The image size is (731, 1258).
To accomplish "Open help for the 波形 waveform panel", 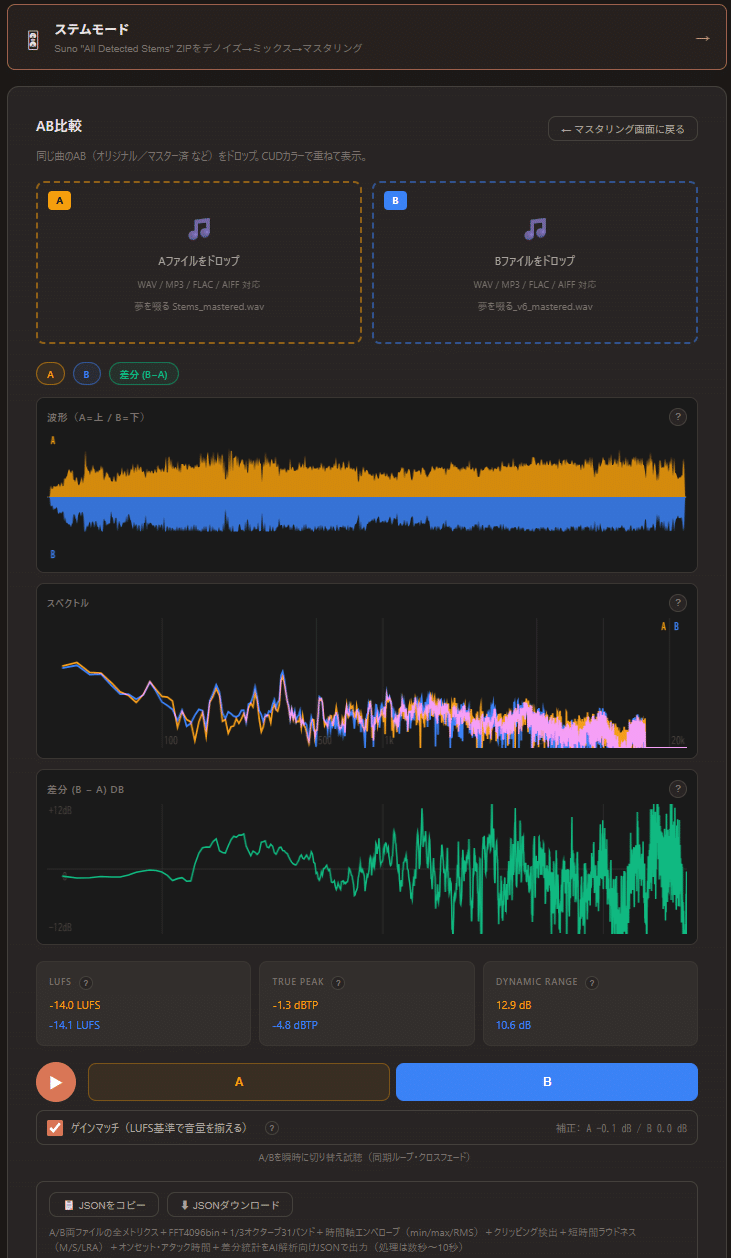I will [x=678, y=417].
